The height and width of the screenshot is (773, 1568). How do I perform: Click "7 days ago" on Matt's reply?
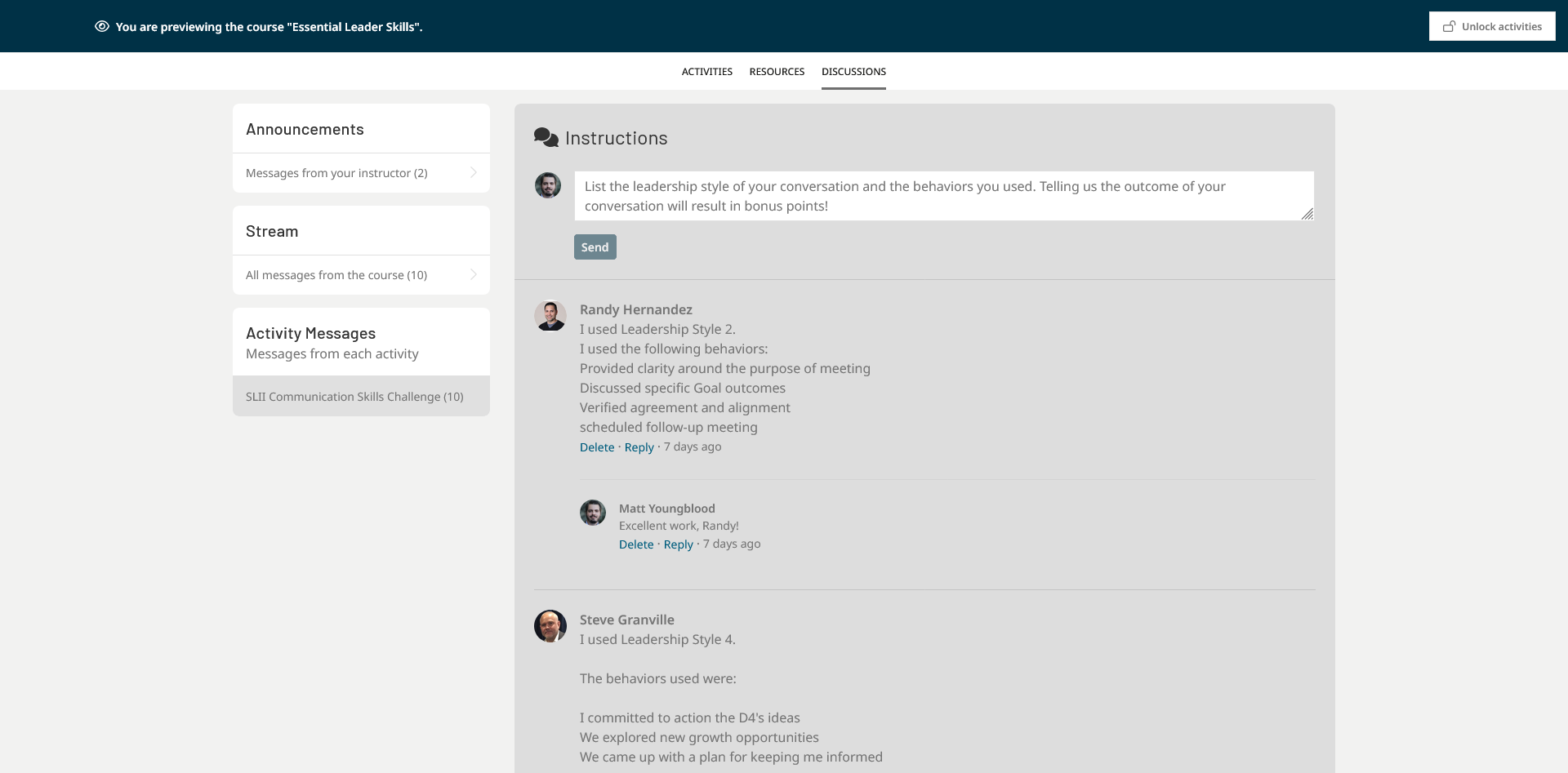point(732,544)
